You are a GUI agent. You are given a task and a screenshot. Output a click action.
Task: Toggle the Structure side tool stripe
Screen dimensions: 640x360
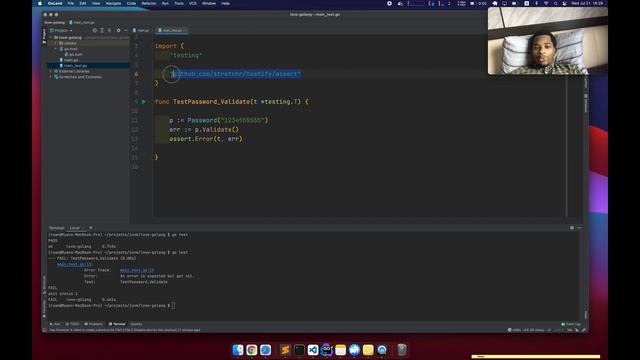pos(44,285)
